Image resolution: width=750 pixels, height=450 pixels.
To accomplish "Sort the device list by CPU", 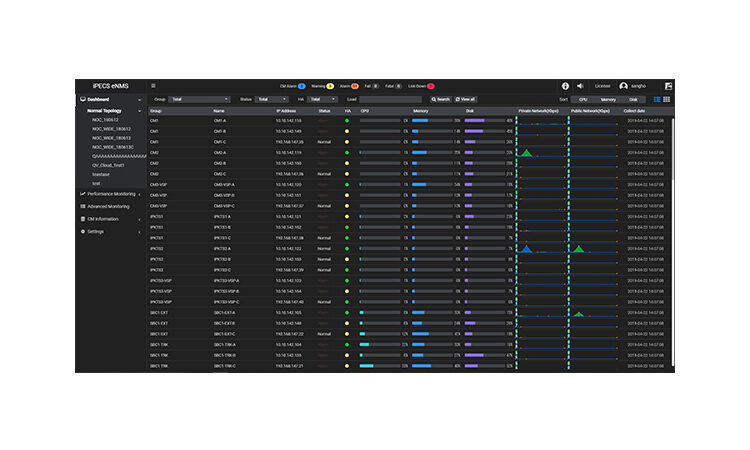I will pyautogui.click(x=583, y=99).
